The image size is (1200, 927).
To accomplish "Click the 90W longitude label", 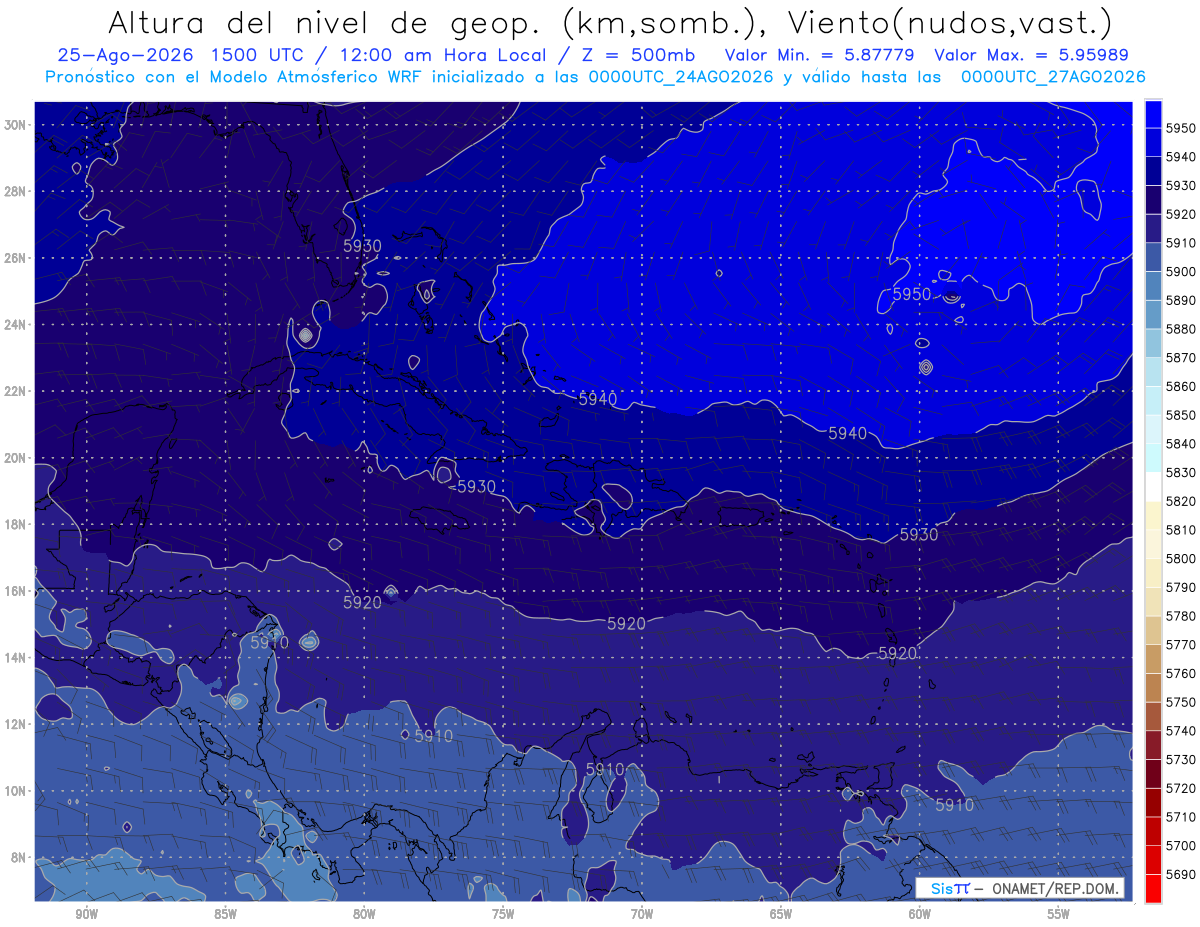I will (86, 914).
